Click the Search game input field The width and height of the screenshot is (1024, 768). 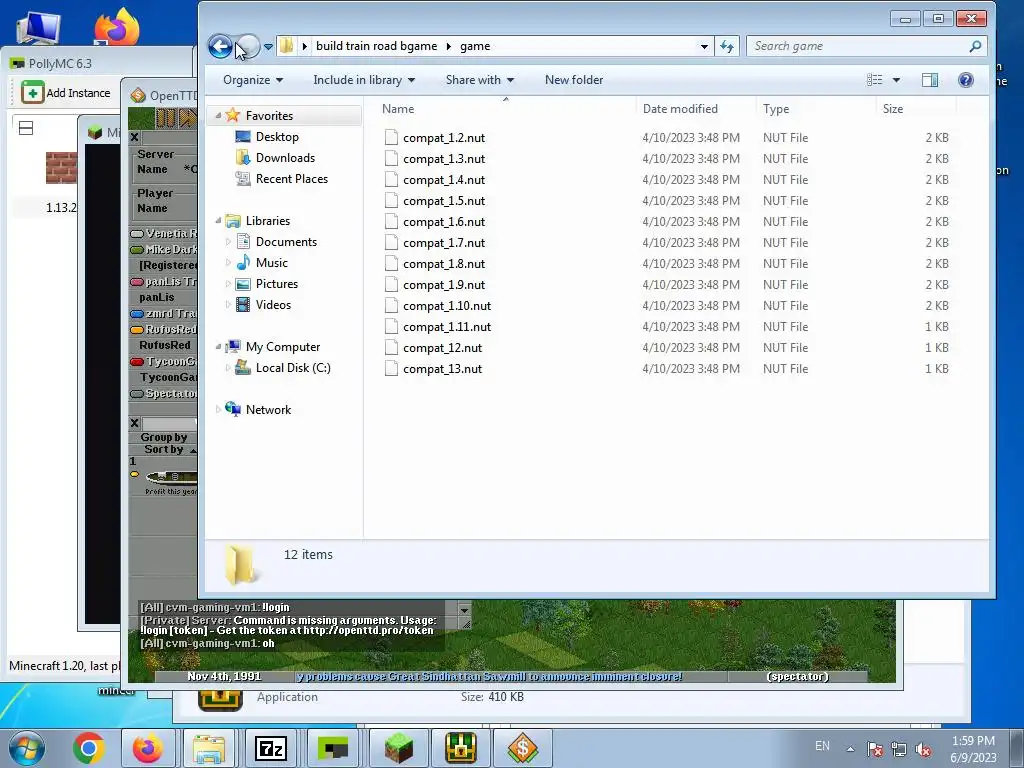[856, 46]
